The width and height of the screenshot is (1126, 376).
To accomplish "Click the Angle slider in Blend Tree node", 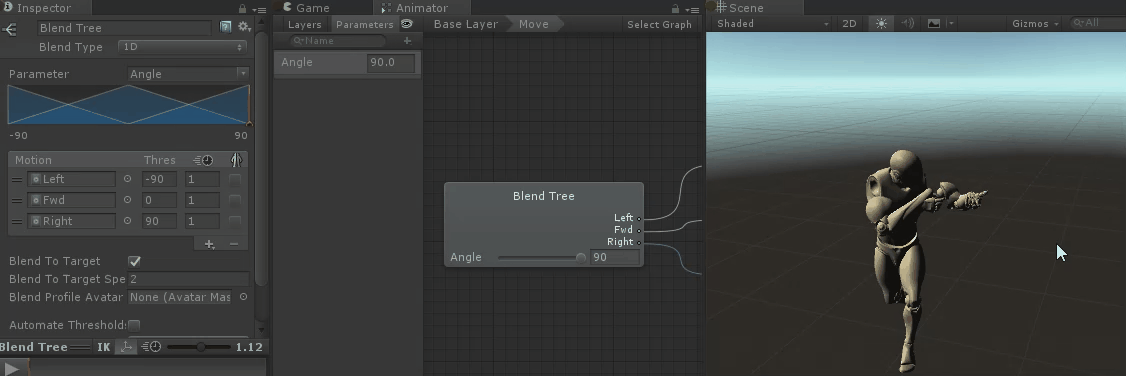I will coord(541,258).
